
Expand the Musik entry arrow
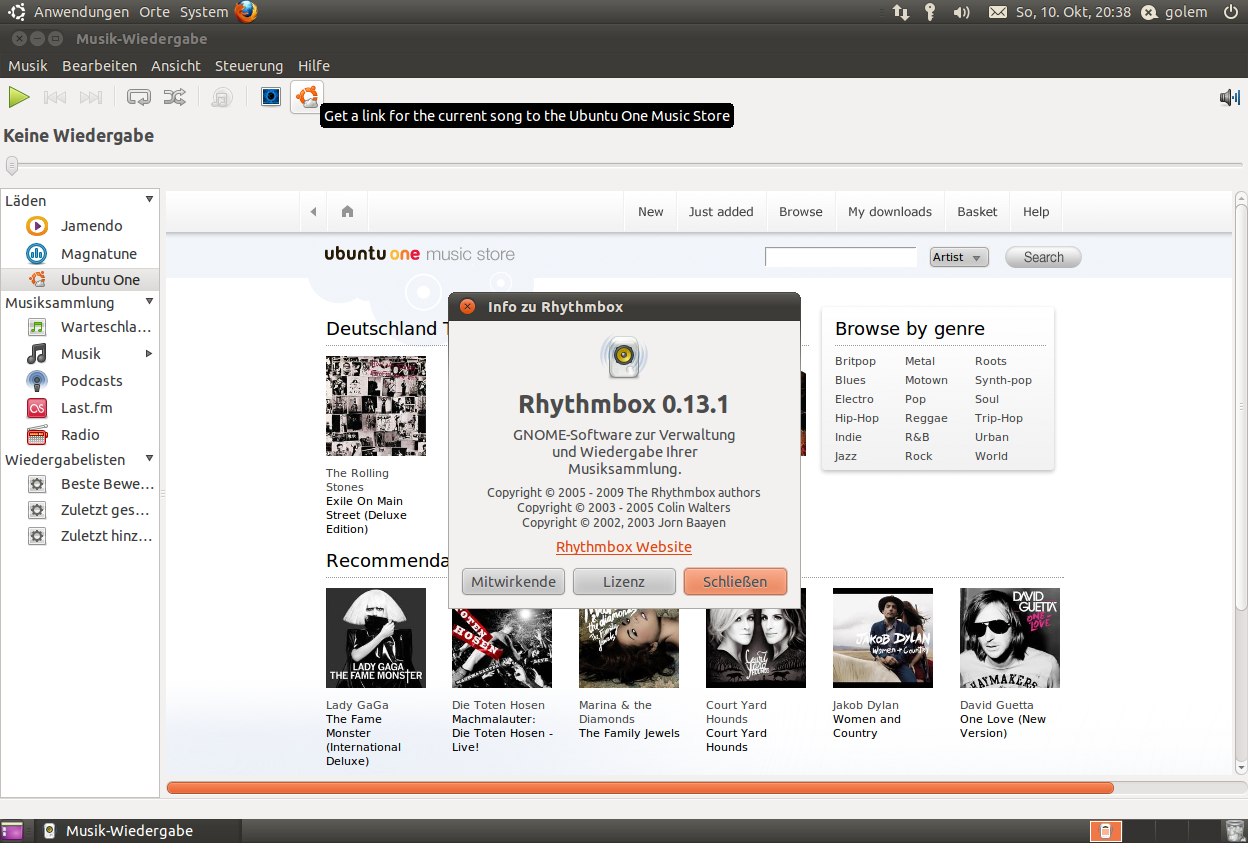coord(149,354)
